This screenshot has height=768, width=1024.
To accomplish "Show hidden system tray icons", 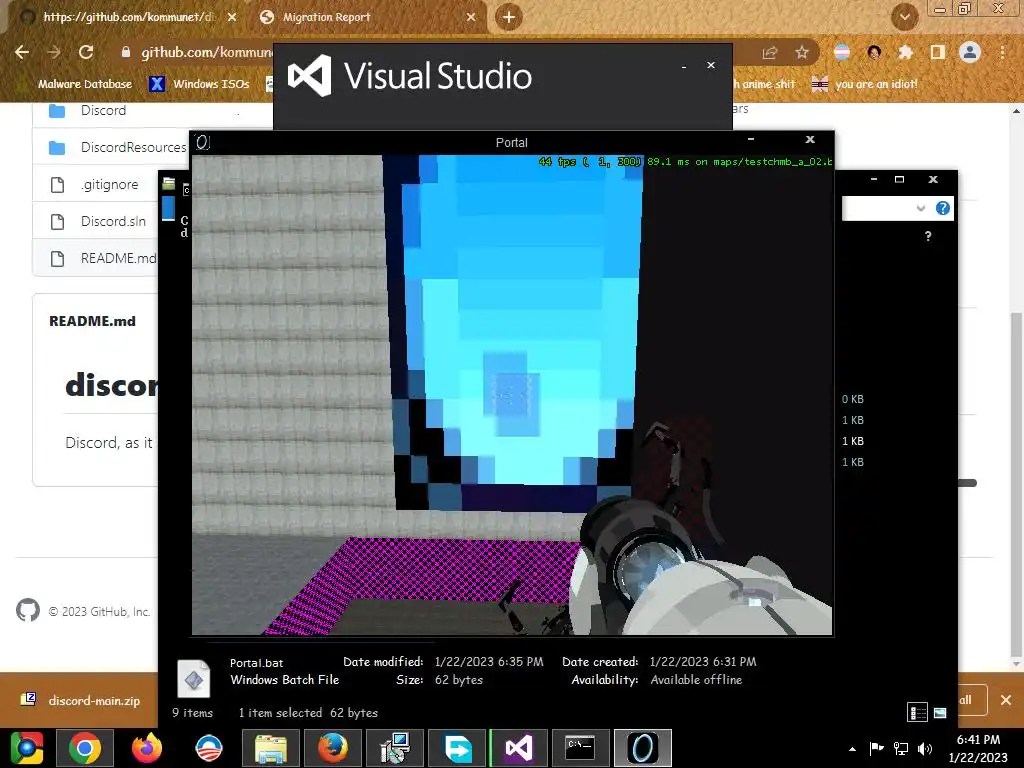I will 852,749.
